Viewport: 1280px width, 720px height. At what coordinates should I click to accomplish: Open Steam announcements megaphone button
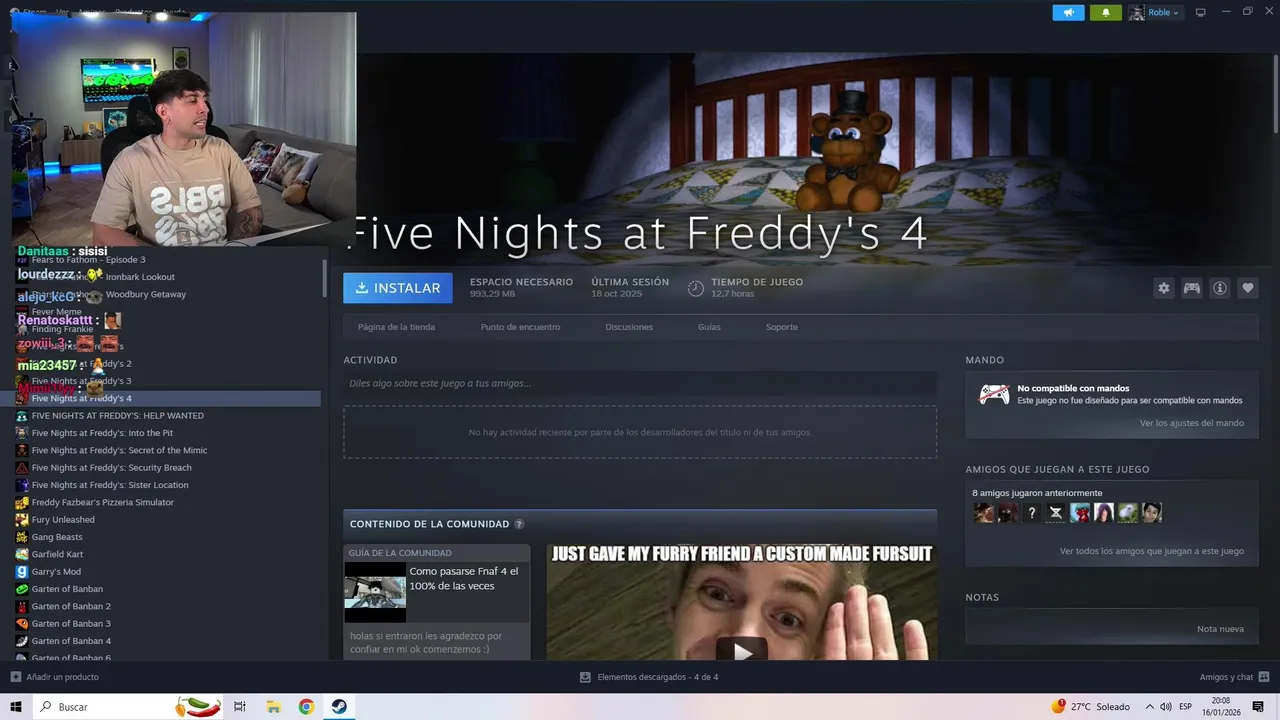pos(1068,13)
